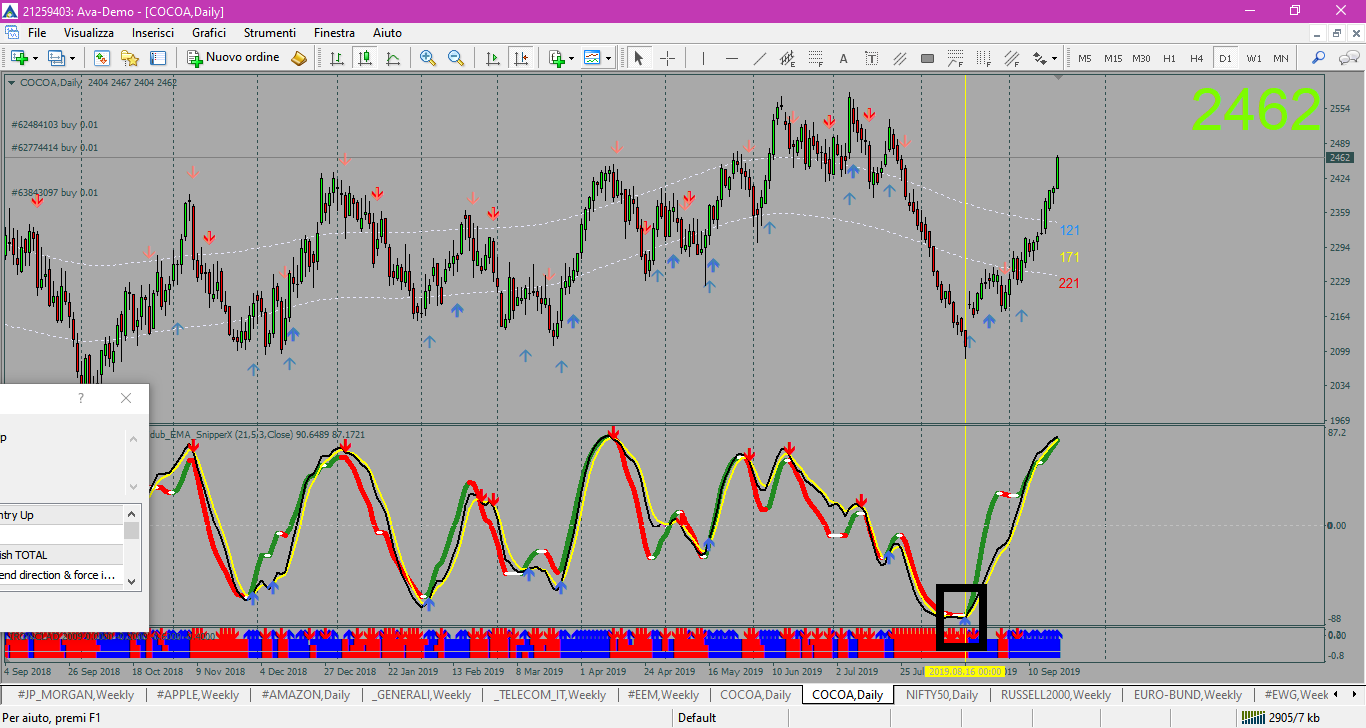Draw a vertical line tool
The height and width of the screenshot is (728, 1366).
point(703,58)
